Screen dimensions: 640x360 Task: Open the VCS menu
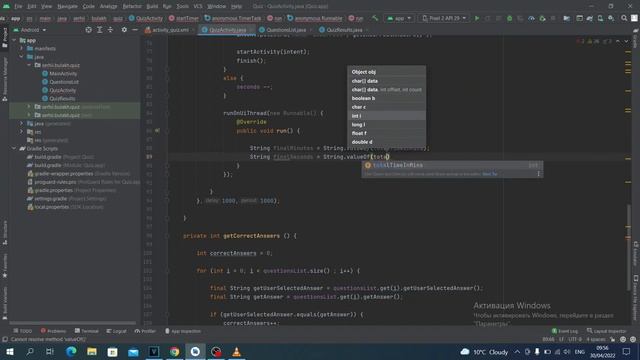(198, 6)
